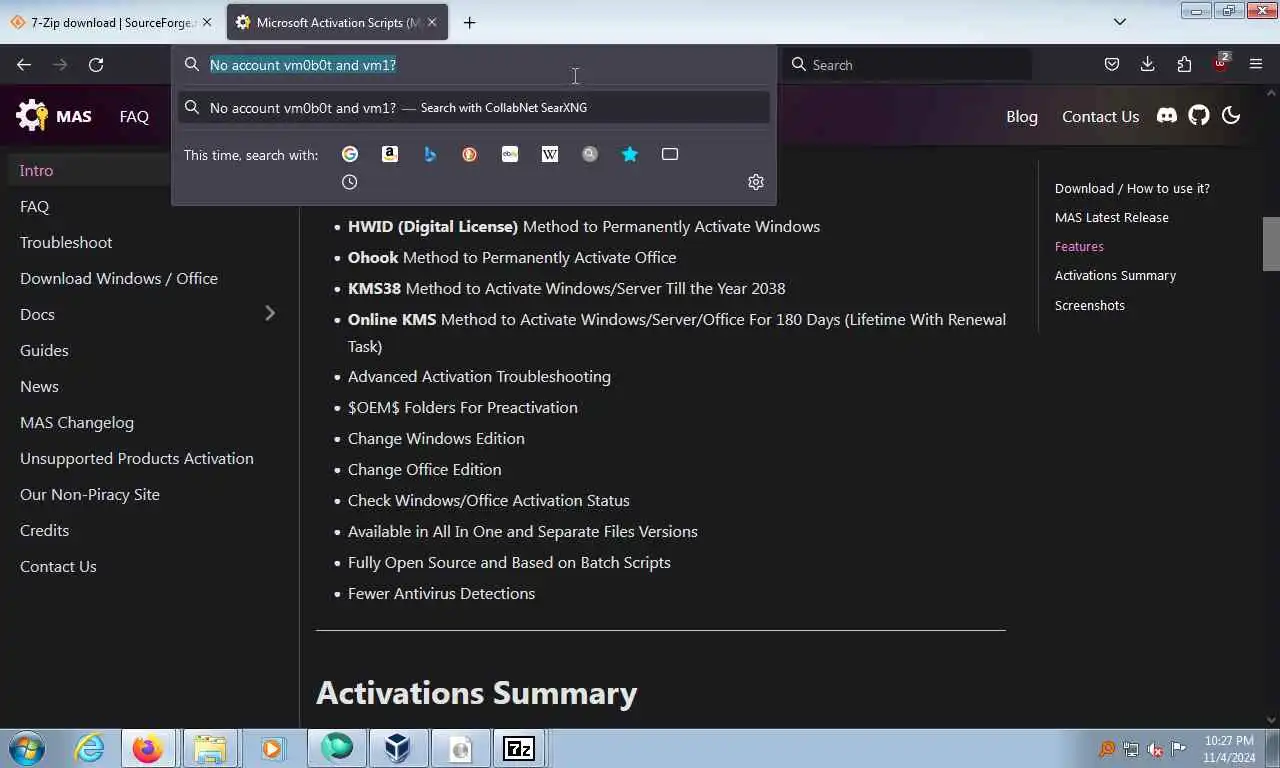Open Blog in the top navigation
Viewport: 1280px width, 768px height.
tap(1022, 116)
